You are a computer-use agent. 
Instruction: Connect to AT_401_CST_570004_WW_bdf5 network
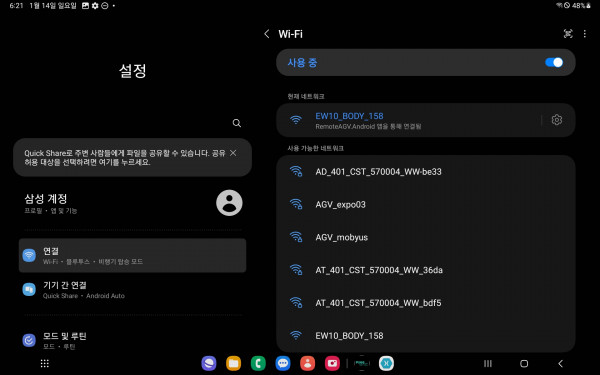[426, 303]
